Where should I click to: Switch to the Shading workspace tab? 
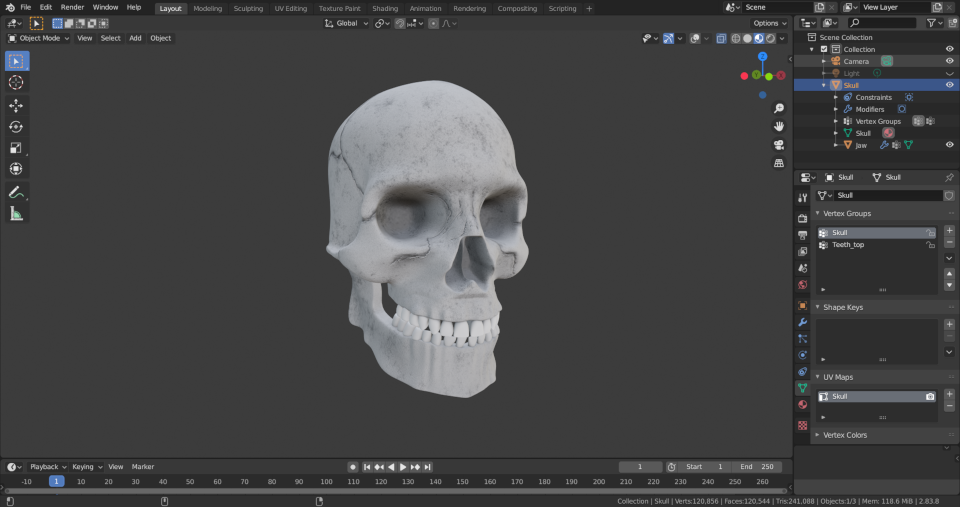point(385,9)
